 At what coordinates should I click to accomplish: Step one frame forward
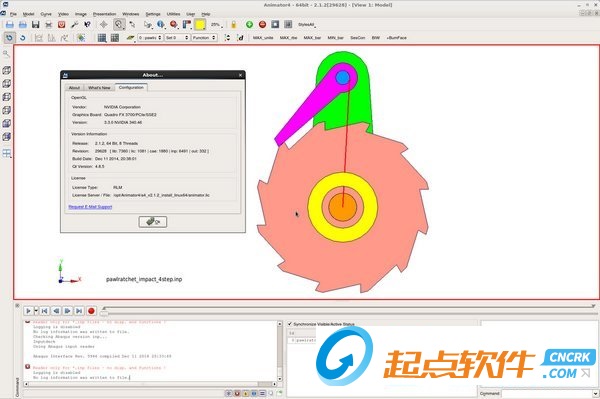67,311
